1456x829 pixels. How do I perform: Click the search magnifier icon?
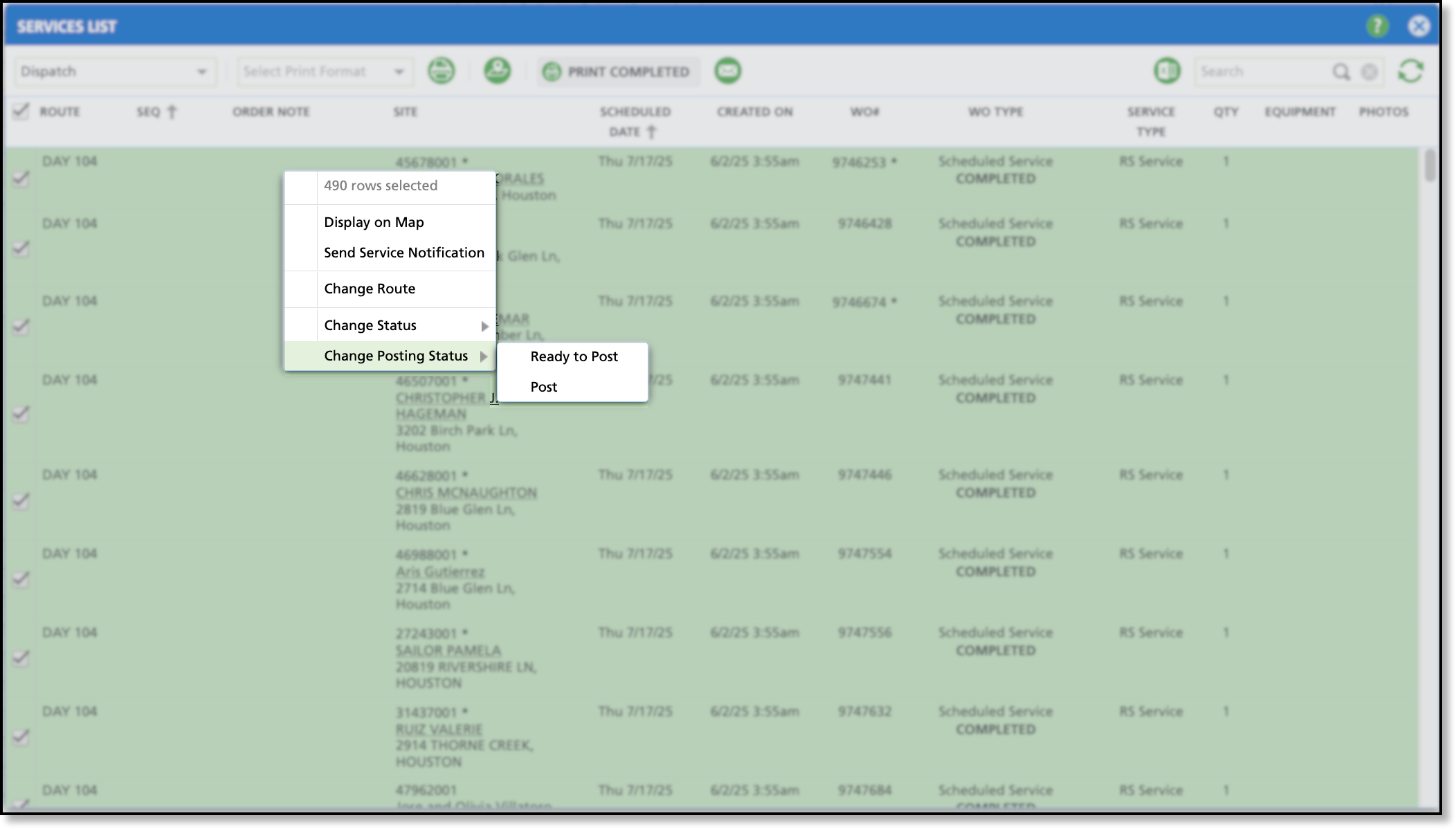(x=1340, y=71)
